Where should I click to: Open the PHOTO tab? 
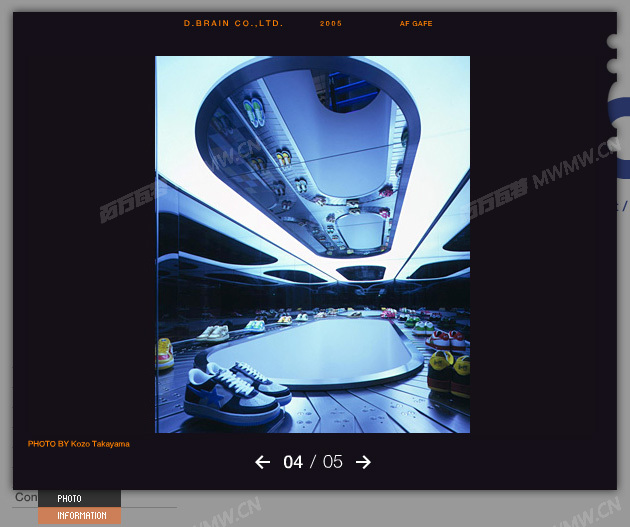tap(80, 498)
